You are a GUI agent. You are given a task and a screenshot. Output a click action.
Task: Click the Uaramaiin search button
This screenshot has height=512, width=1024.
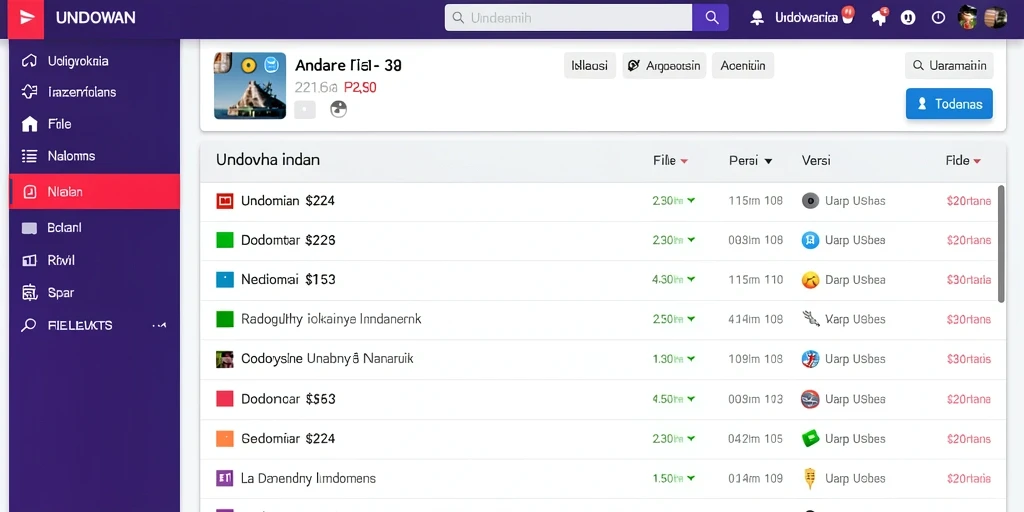point(950,65)
